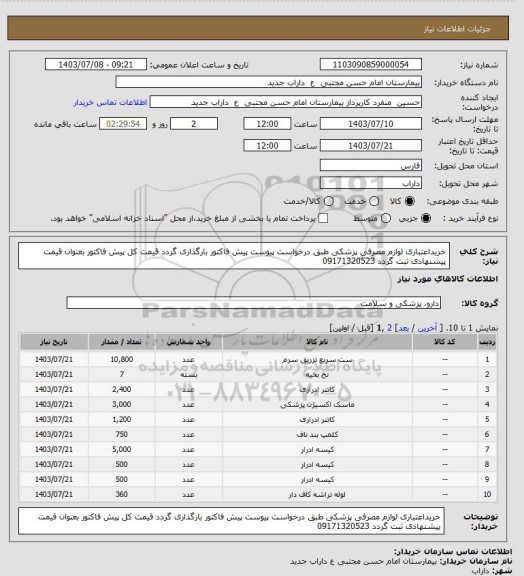Go to page 2 of items

click(x=390, y=328)
